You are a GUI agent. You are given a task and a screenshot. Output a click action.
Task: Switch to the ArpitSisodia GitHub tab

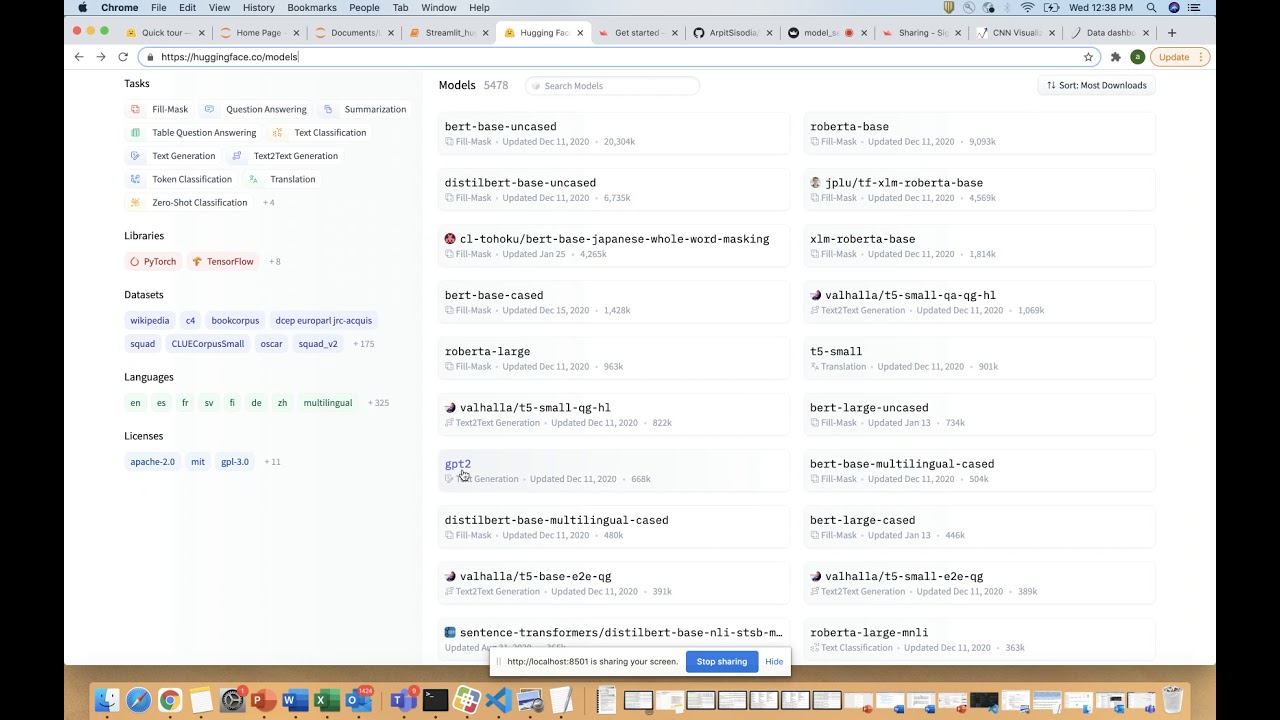(731, 32)
